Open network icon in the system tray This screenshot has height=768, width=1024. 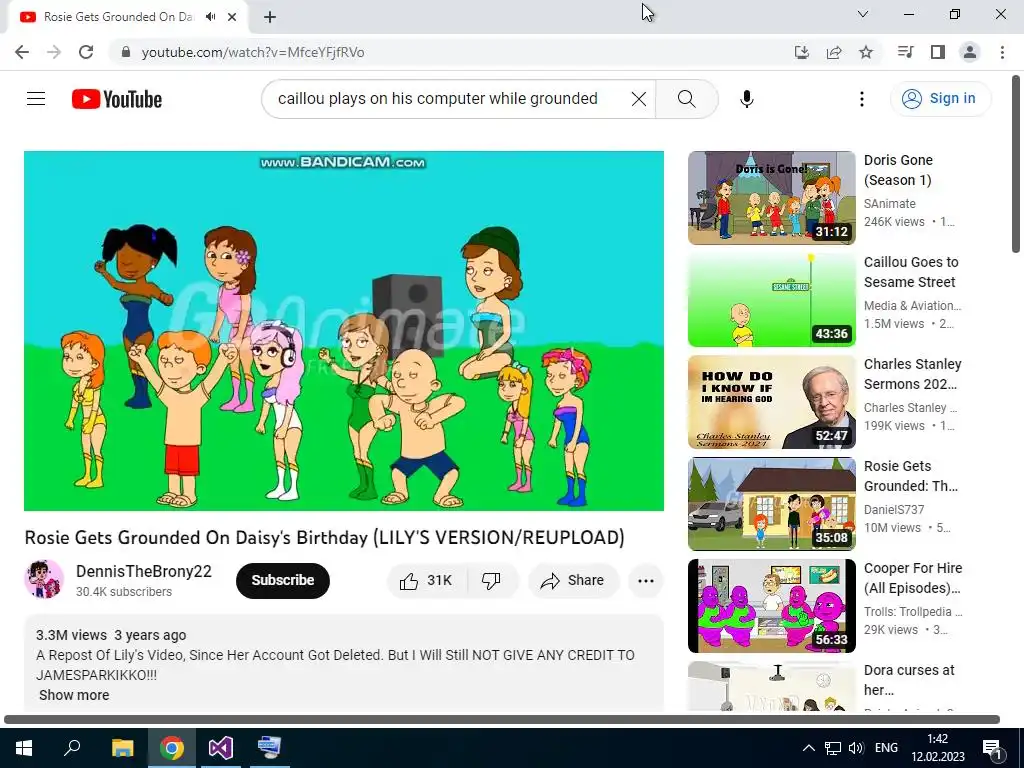click(x=833, y=748)
